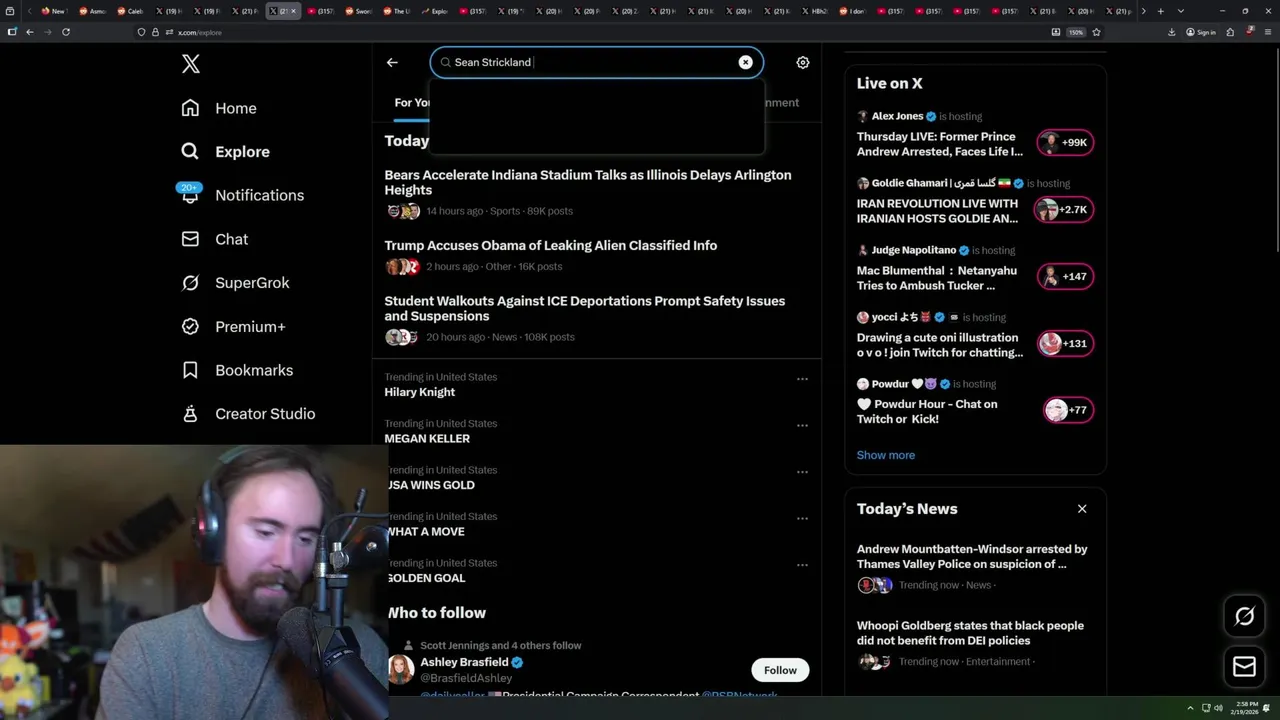Click site info shield icon

pyautogui.click(x=141, y=32)
